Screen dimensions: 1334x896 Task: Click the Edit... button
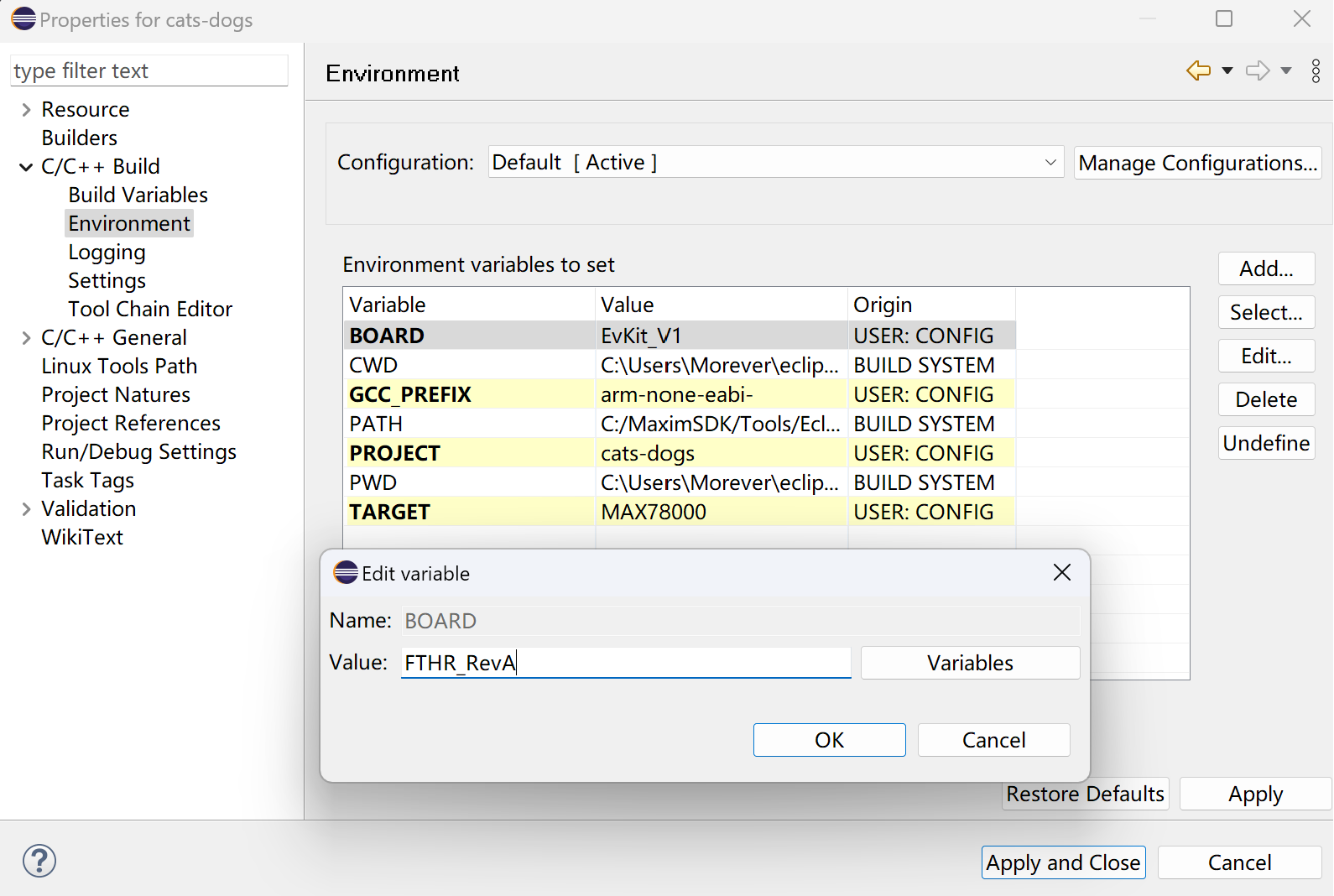pos(1266,356)
